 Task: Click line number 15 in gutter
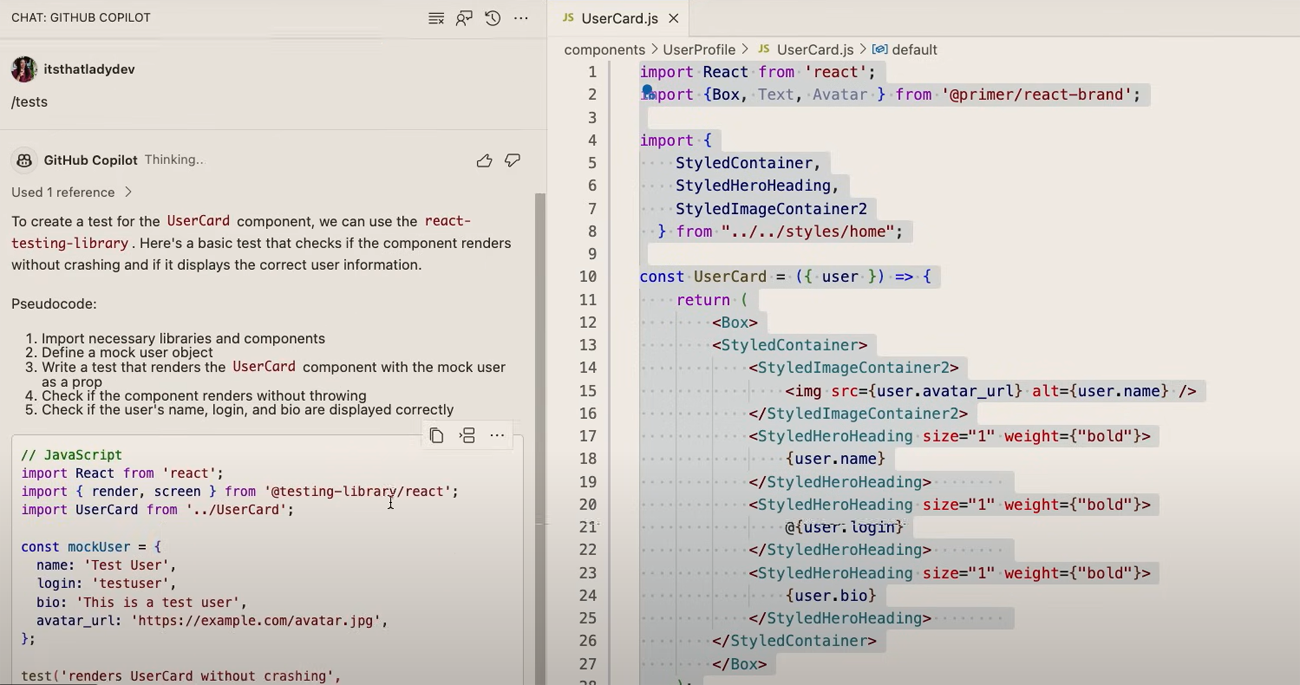588,391
